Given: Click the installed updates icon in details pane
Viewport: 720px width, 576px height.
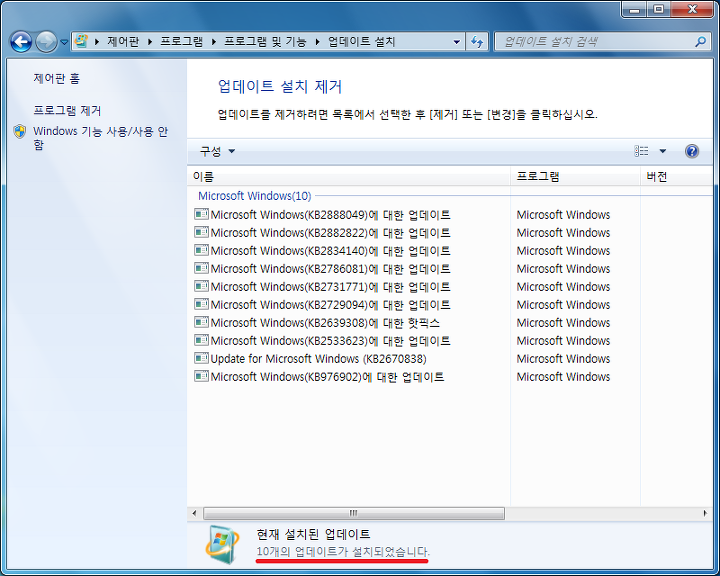Looking at the screenshot, I should [x=223, y=544].
